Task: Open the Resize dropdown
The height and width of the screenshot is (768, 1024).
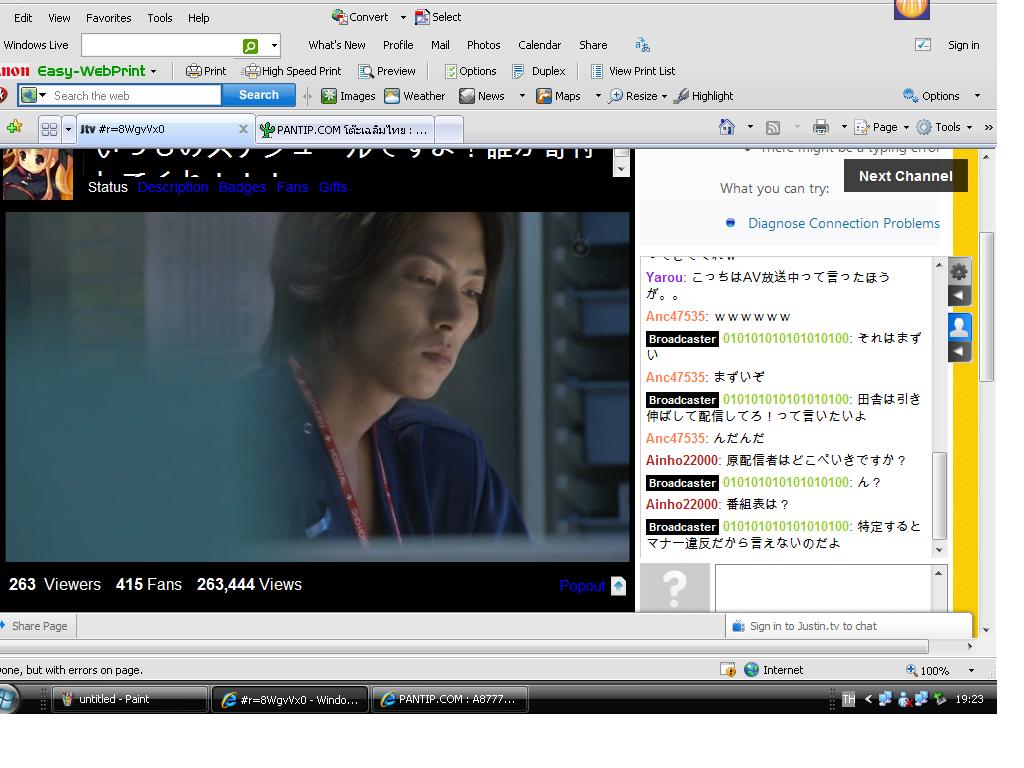Action: click(x=664, y=96)
